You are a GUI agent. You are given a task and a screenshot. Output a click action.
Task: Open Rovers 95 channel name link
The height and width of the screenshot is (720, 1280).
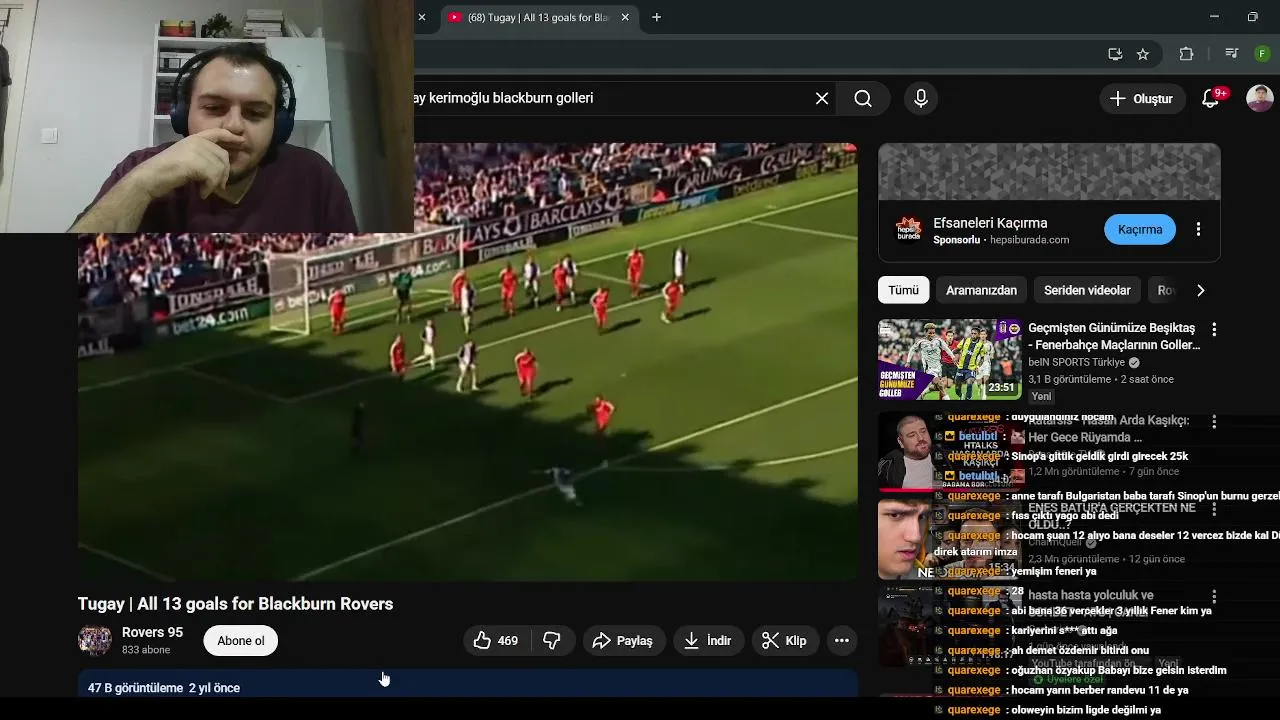pyautogui.click(x=152, y=632)
